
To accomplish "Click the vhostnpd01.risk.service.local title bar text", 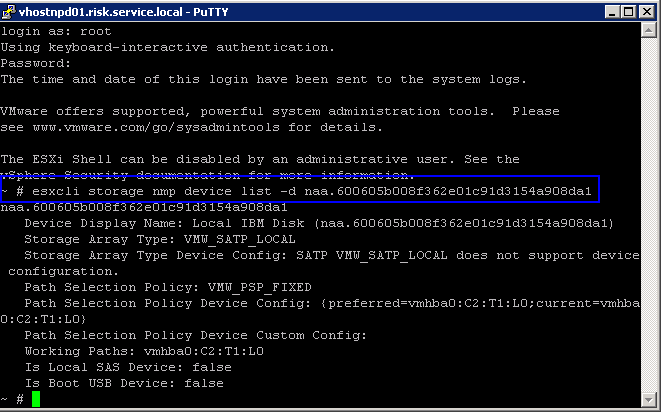I will tap(124, 12).
